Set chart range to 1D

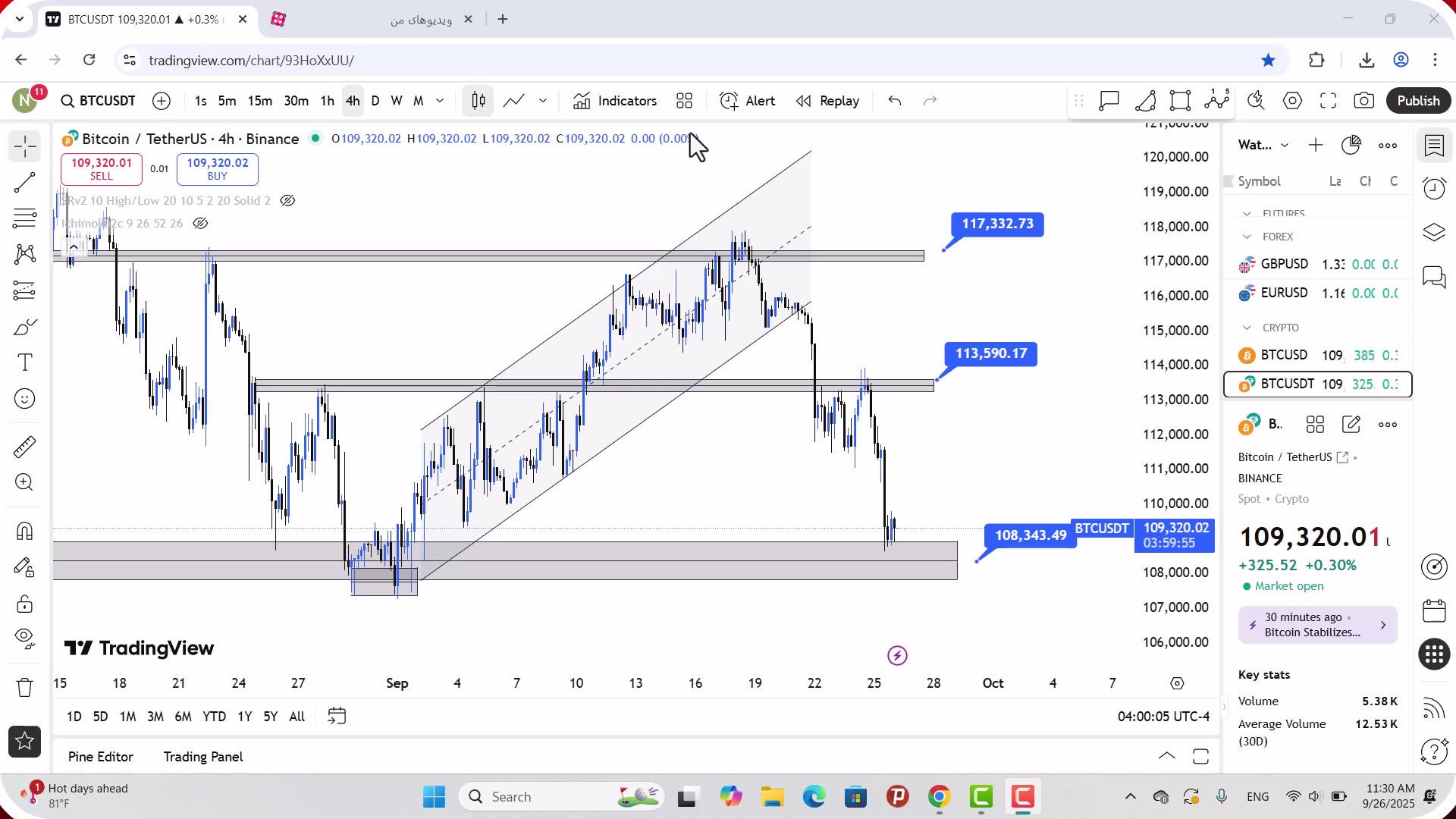coord(74,717)
